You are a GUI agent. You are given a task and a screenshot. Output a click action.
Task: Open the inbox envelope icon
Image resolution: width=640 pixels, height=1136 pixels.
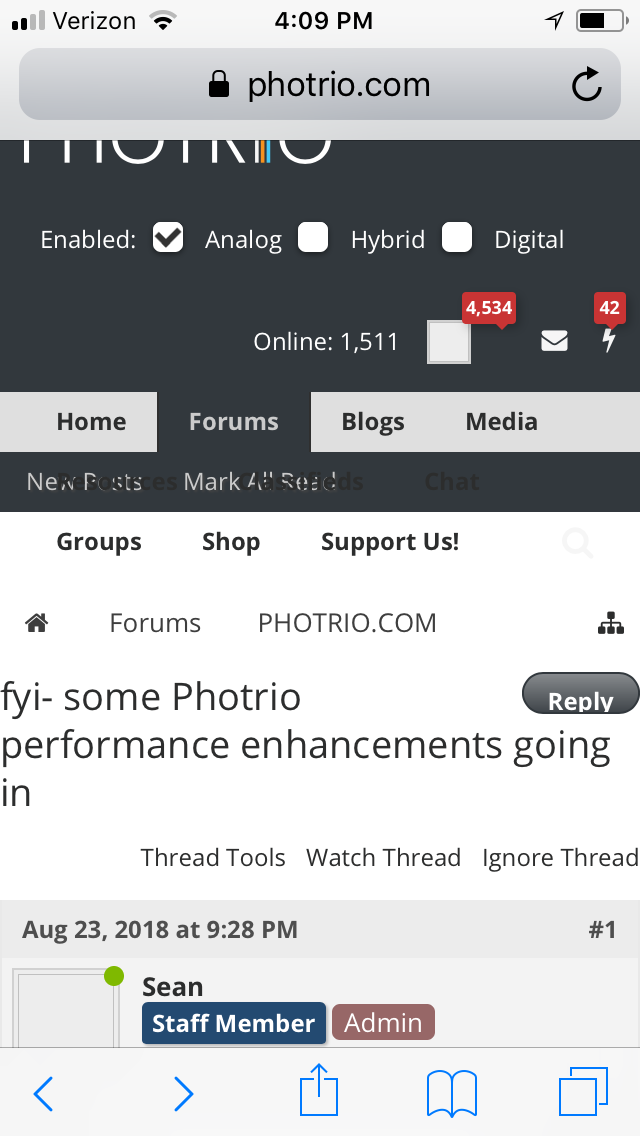[x=554, y=341]
